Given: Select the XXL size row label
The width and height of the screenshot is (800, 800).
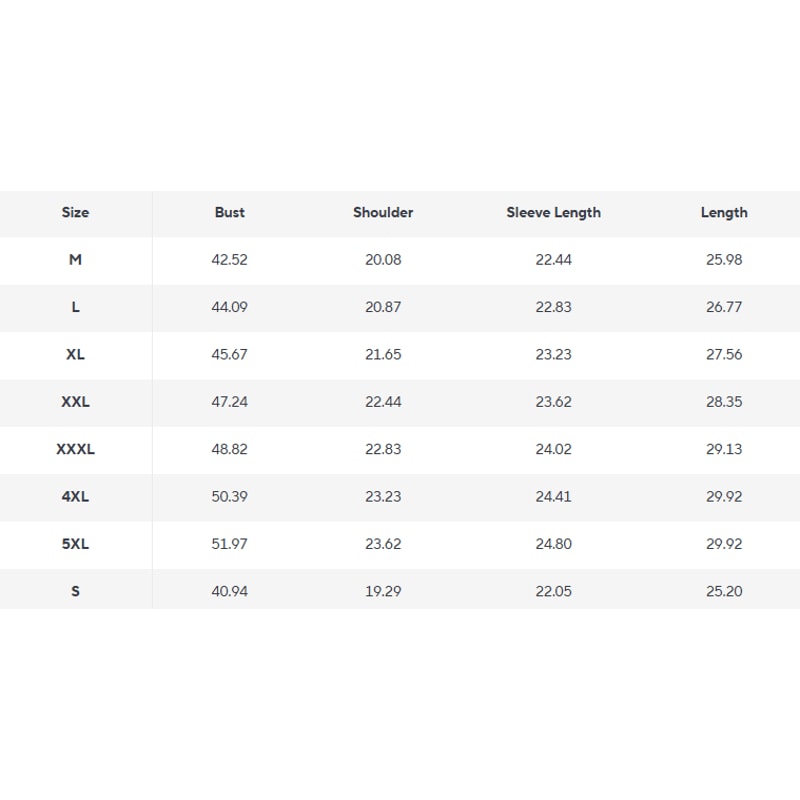Looking at the screenshot, I should pyautogui.click(x=75, y=402).
